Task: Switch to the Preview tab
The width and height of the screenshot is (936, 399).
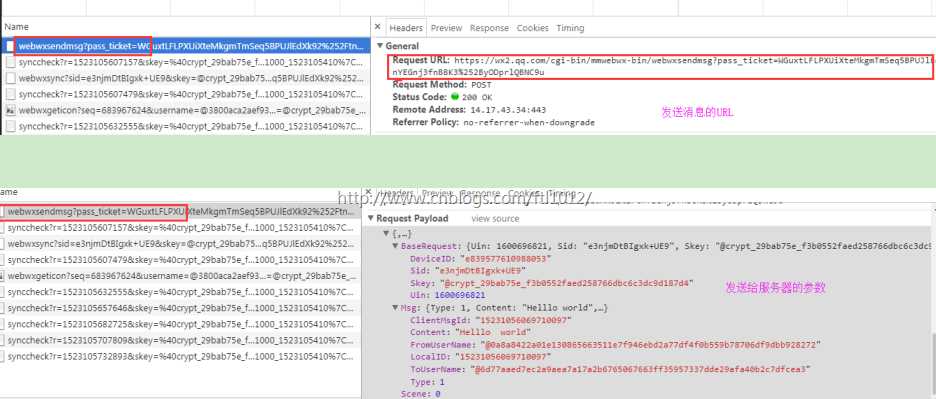Action: [x=447, y=28]
